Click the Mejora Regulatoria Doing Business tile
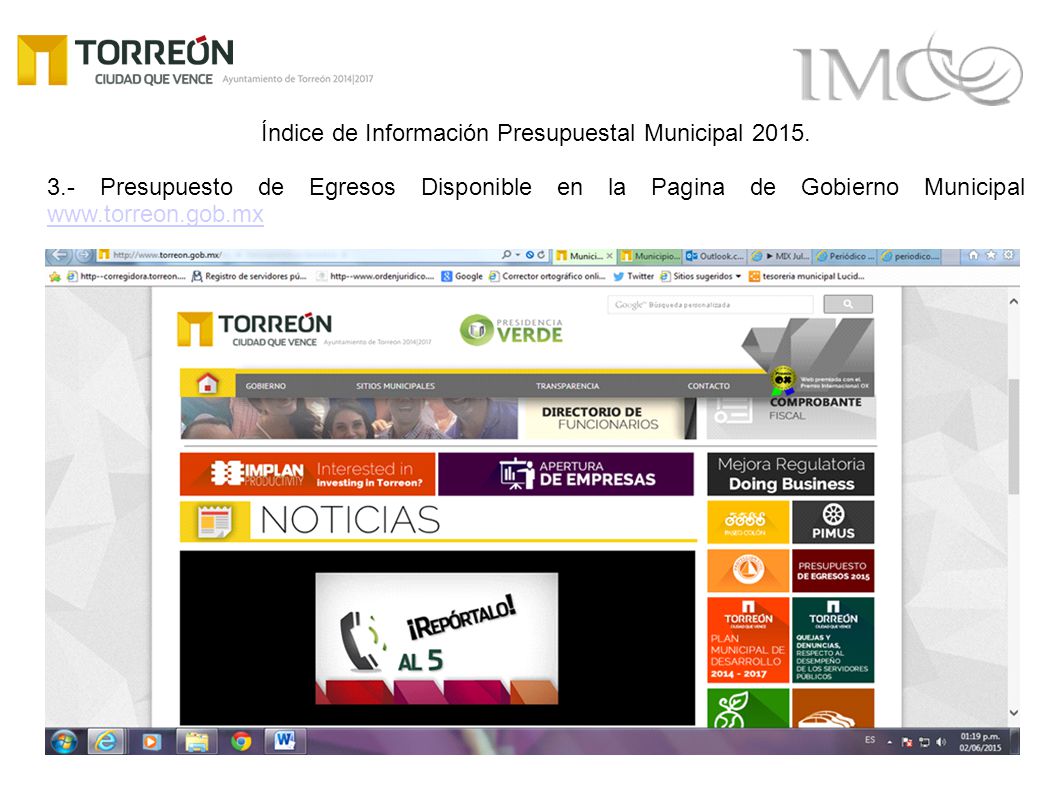 [791, 474]
